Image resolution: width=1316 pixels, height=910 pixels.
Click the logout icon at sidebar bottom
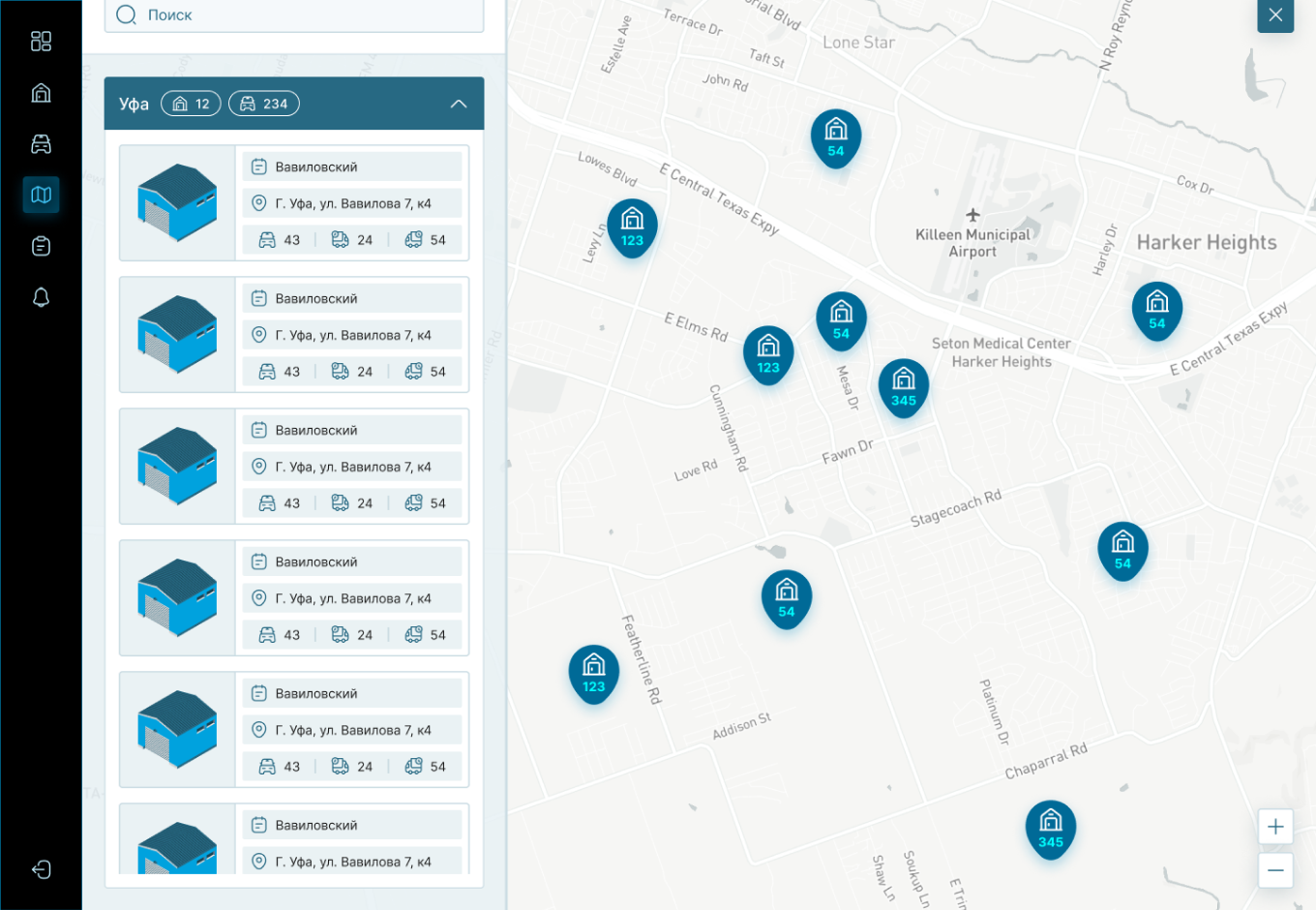[41, 869]
